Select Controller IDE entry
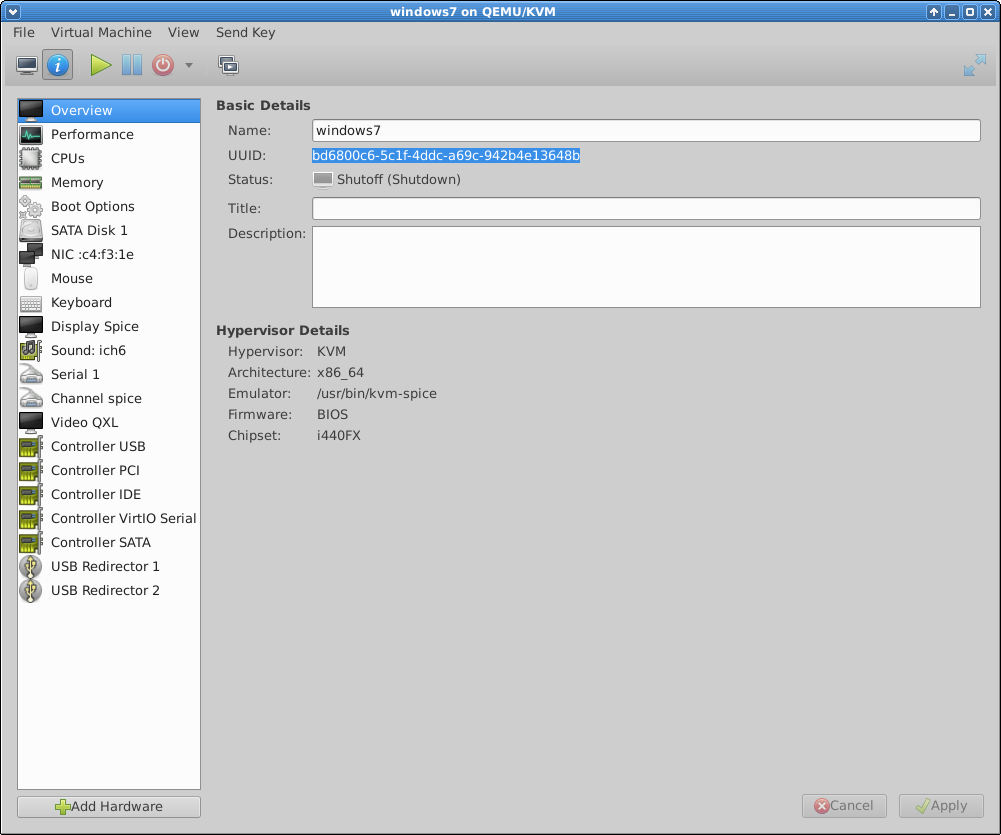The width and height of the screenshot is (1001, 835). tap(109, 494)
